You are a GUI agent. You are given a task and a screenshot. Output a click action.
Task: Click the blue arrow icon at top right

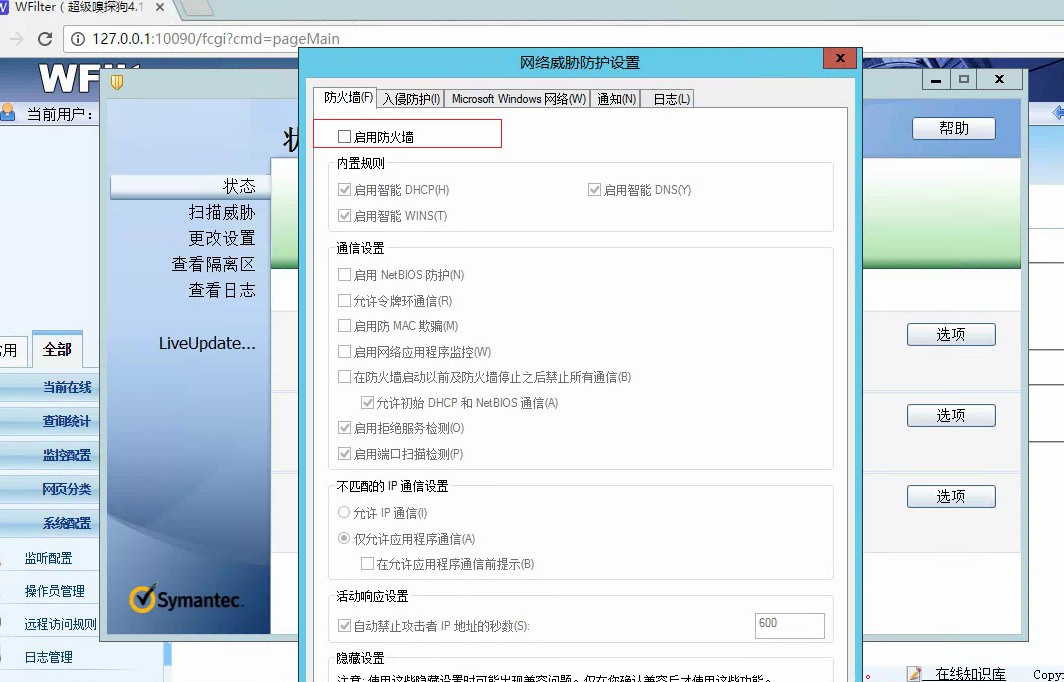[x=1058, y=113]
